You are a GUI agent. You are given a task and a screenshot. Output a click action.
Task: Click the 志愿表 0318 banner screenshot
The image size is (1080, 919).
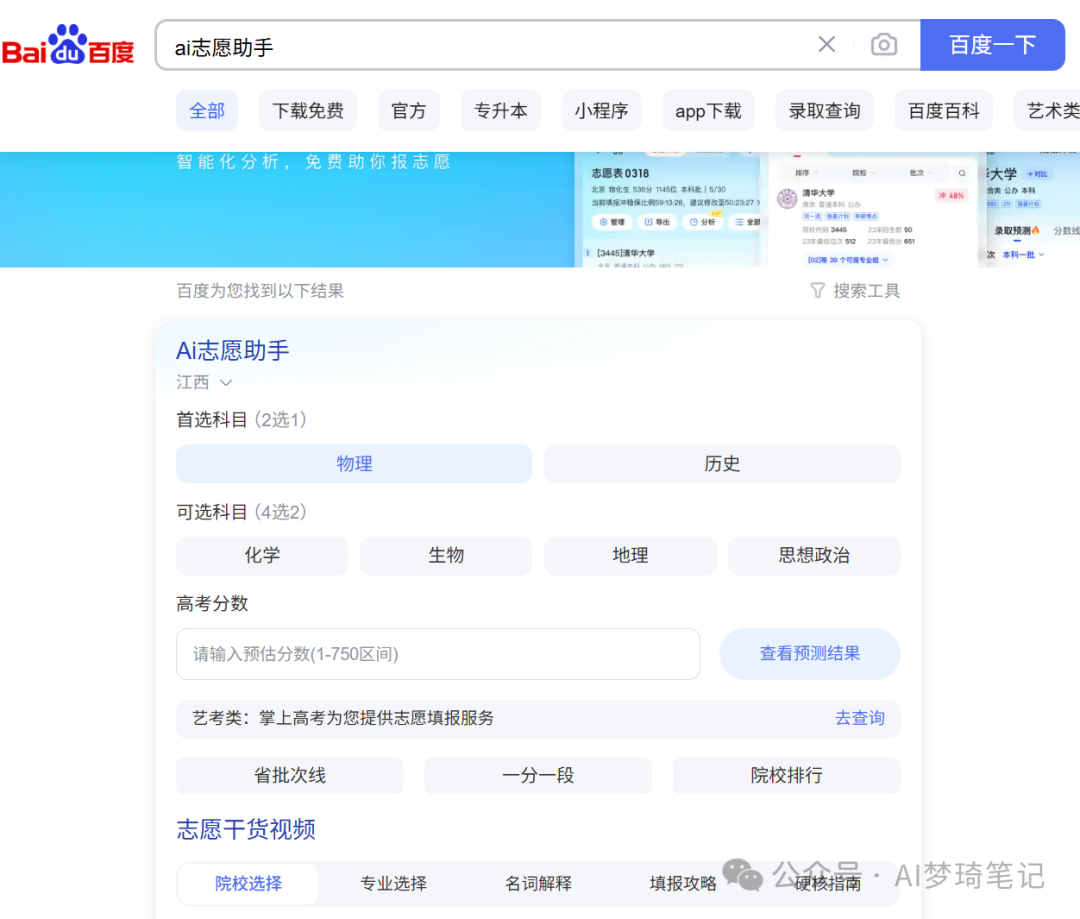pyautogui.click(x=668, y=210)
